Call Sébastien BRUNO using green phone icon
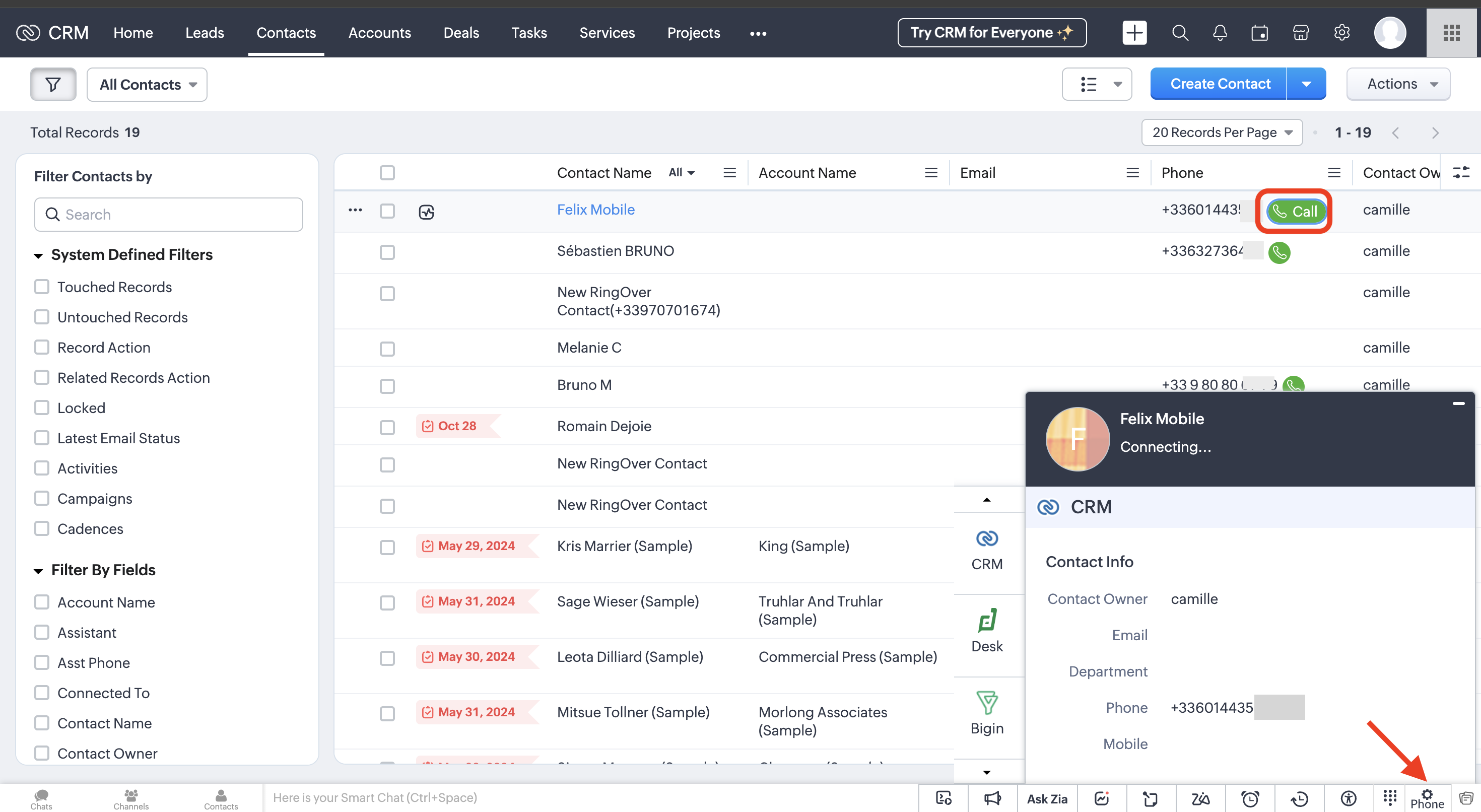The image size is (1481, 812). point(1278,252)
